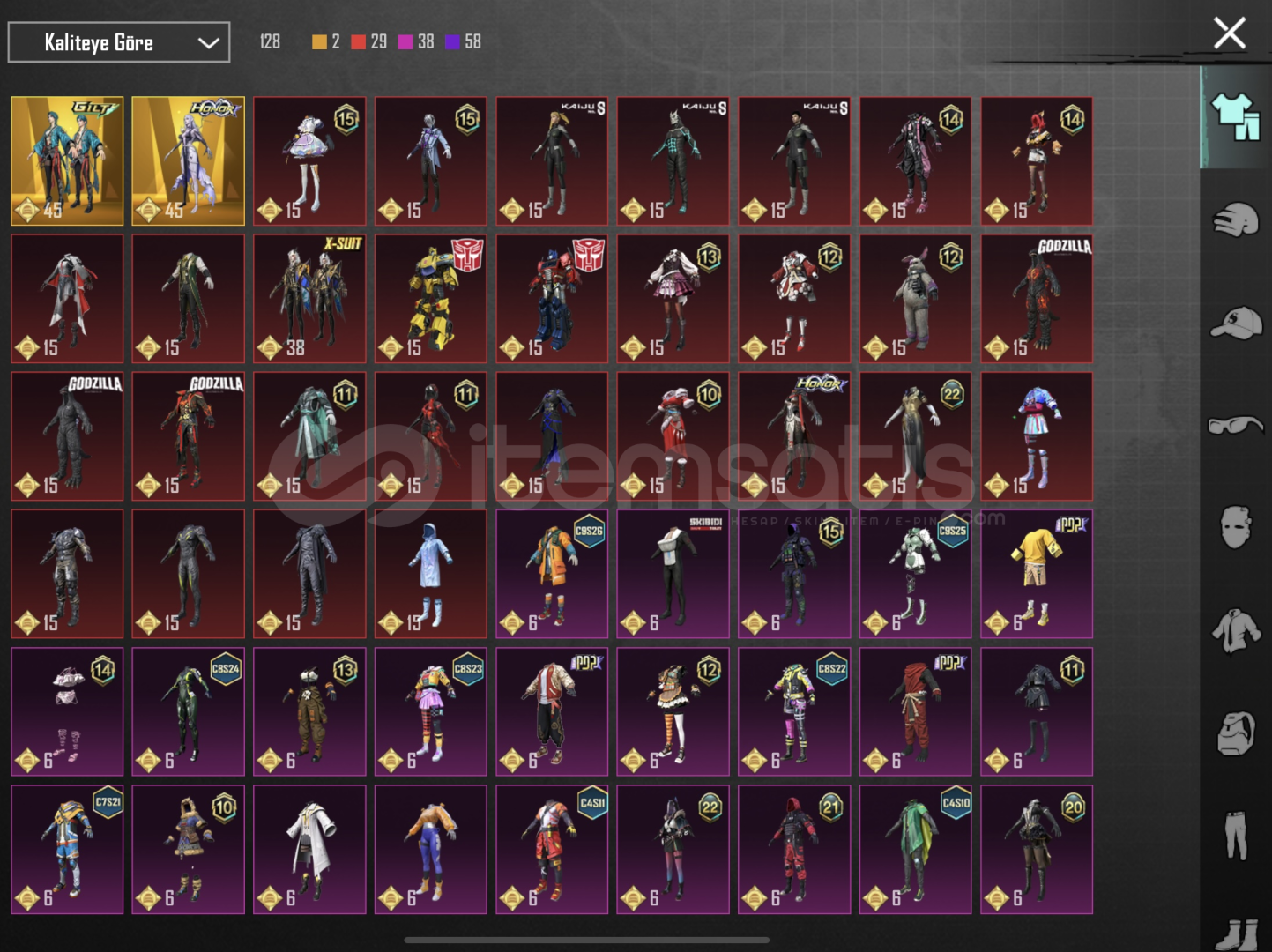Viewport: 1272px width, 952px height.
Task: Choose the white and pink maid dress outfit
Action: [x=309, y=161]
